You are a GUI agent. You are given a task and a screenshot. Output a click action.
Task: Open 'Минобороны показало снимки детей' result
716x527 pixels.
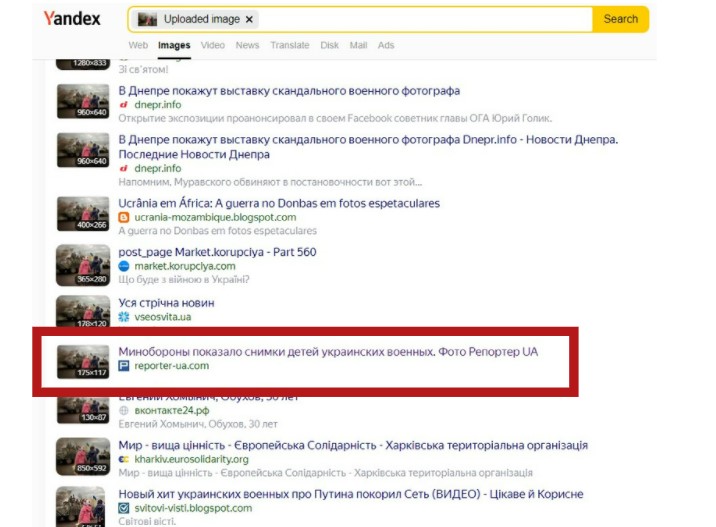coord(328,352)
